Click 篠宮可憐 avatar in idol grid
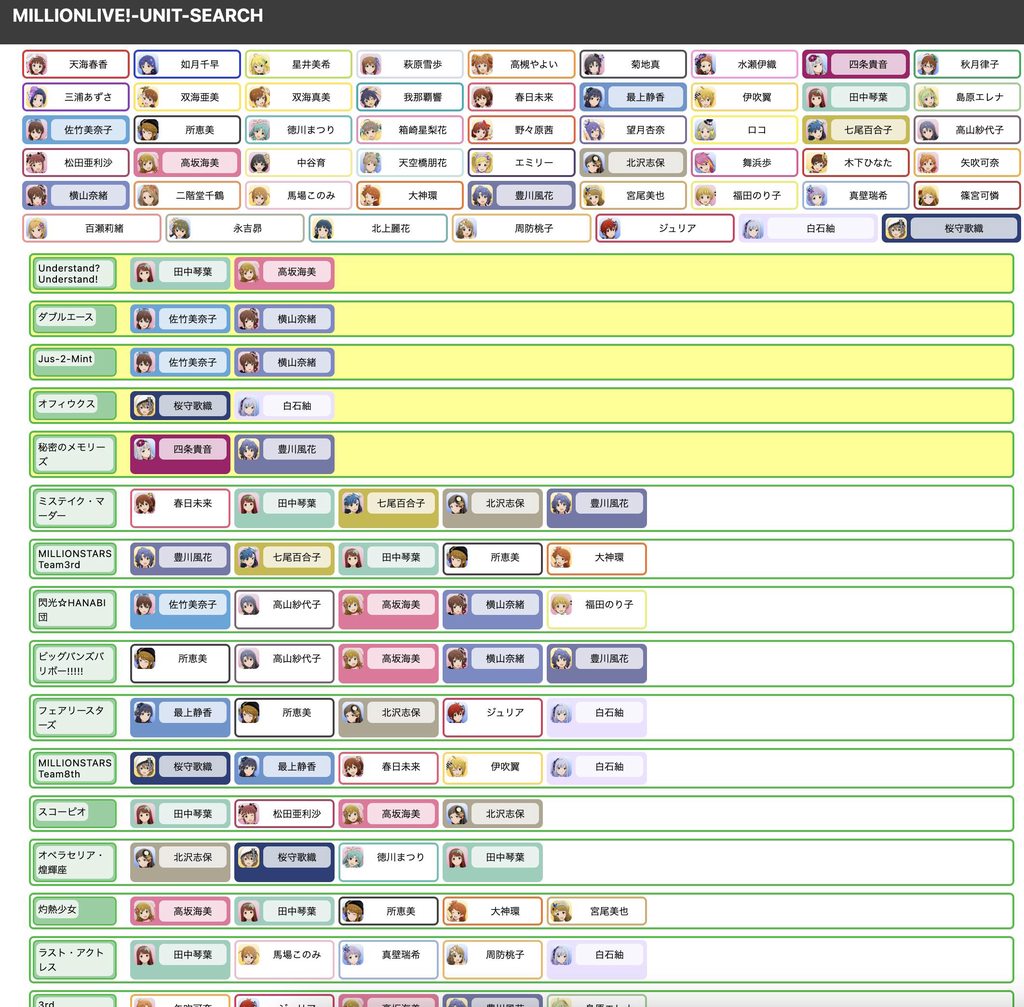 [x=927, y=195]
